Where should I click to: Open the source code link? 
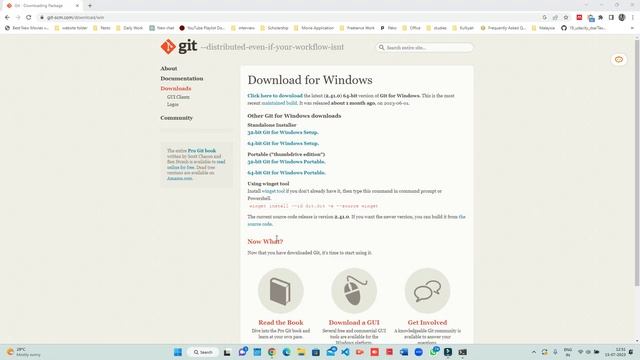pos(260,224)
